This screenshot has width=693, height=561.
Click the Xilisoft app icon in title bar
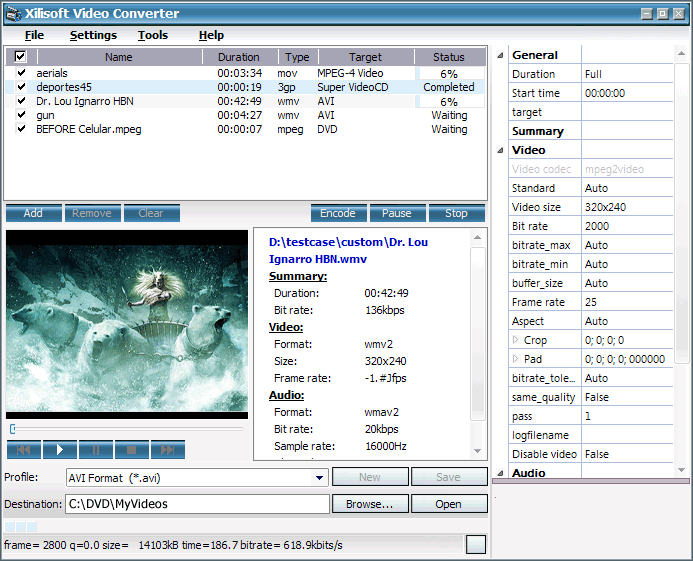click(x=13, y=14)
